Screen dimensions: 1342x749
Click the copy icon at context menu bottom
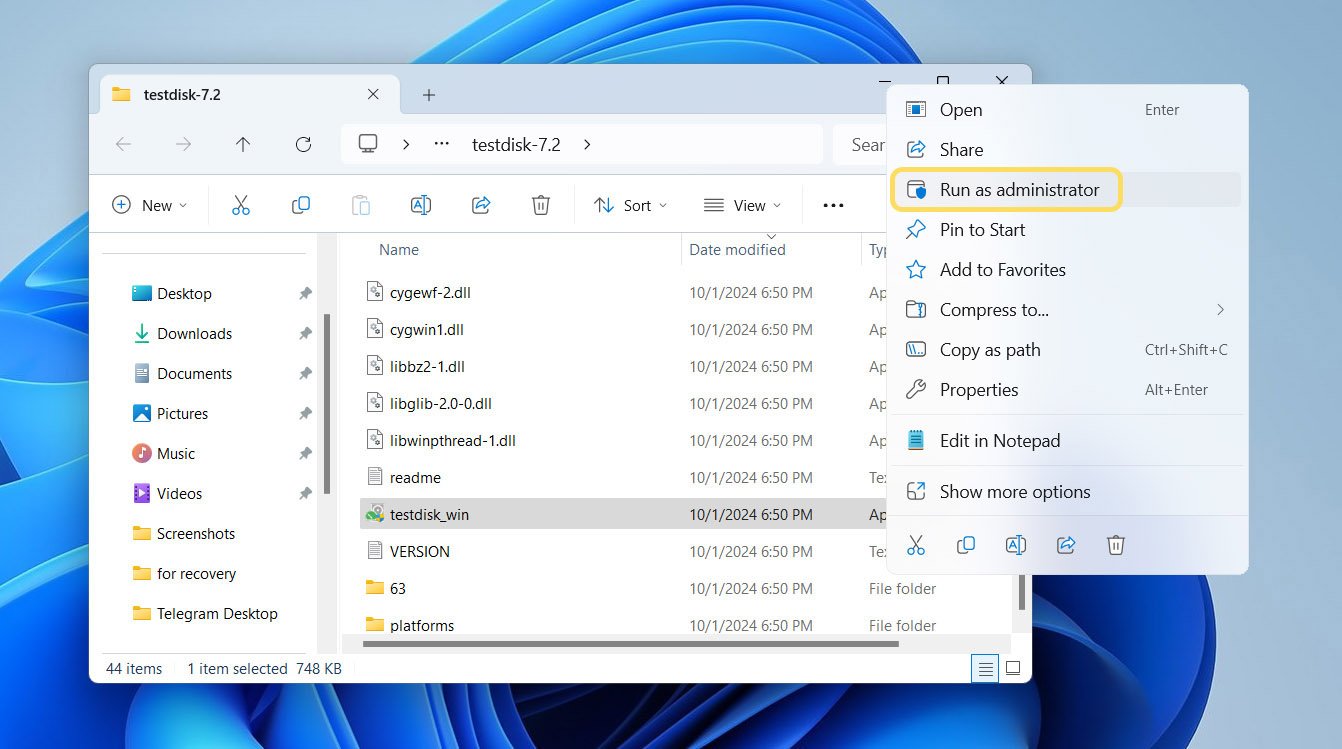pyautogui.click(x=966, y=545)
